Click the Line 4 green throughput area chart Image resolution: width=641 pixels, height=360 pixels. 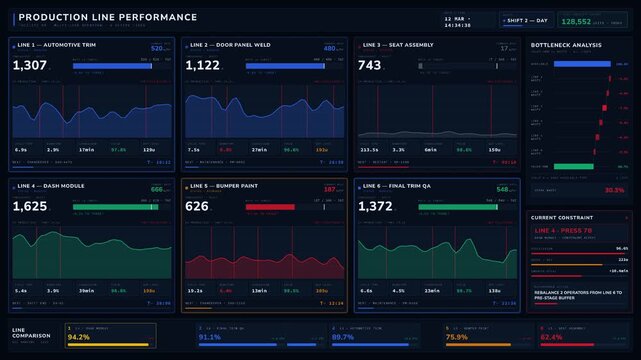92,253
